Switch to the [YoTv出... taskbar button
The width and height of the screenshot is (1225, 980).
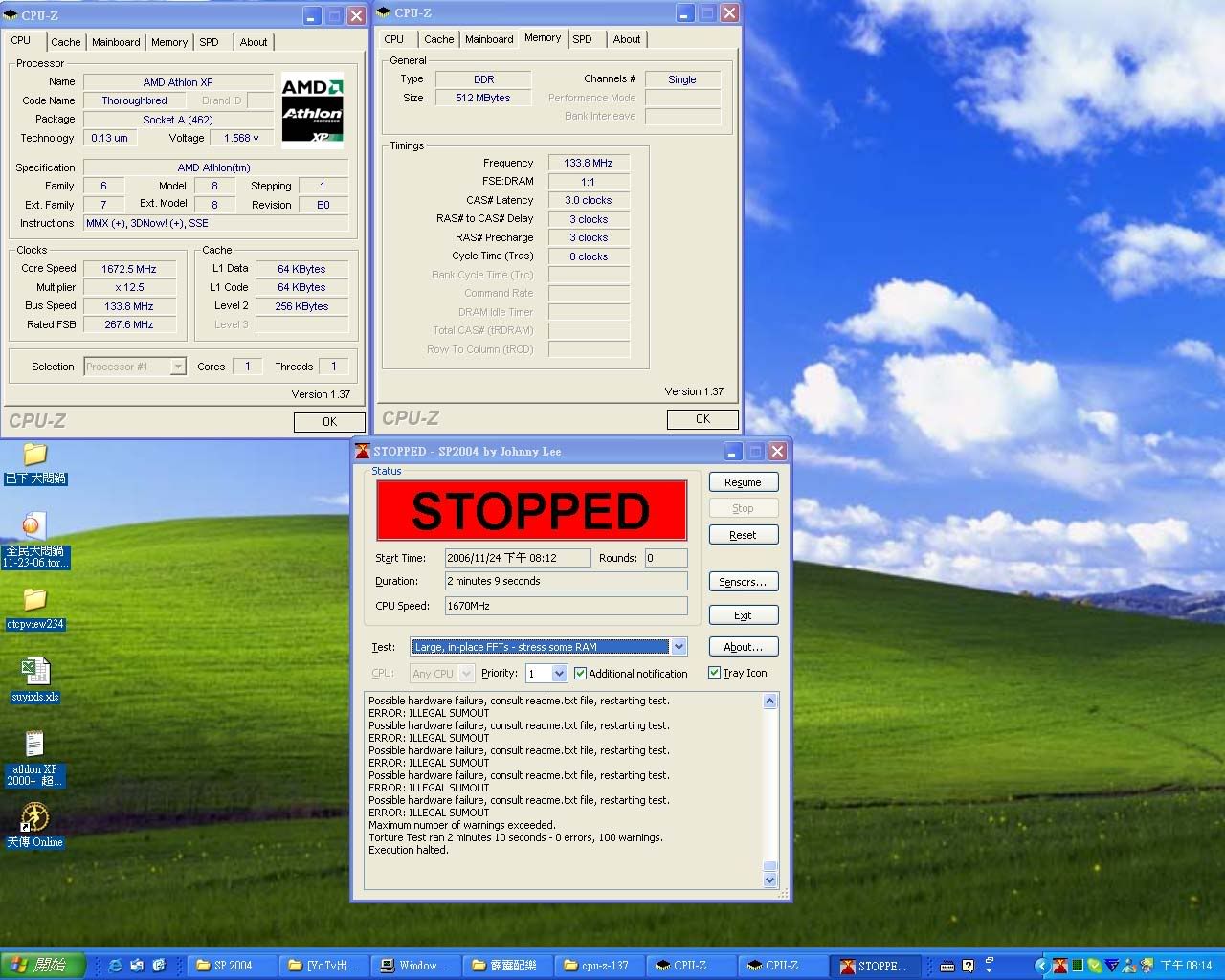pos(323,966)
